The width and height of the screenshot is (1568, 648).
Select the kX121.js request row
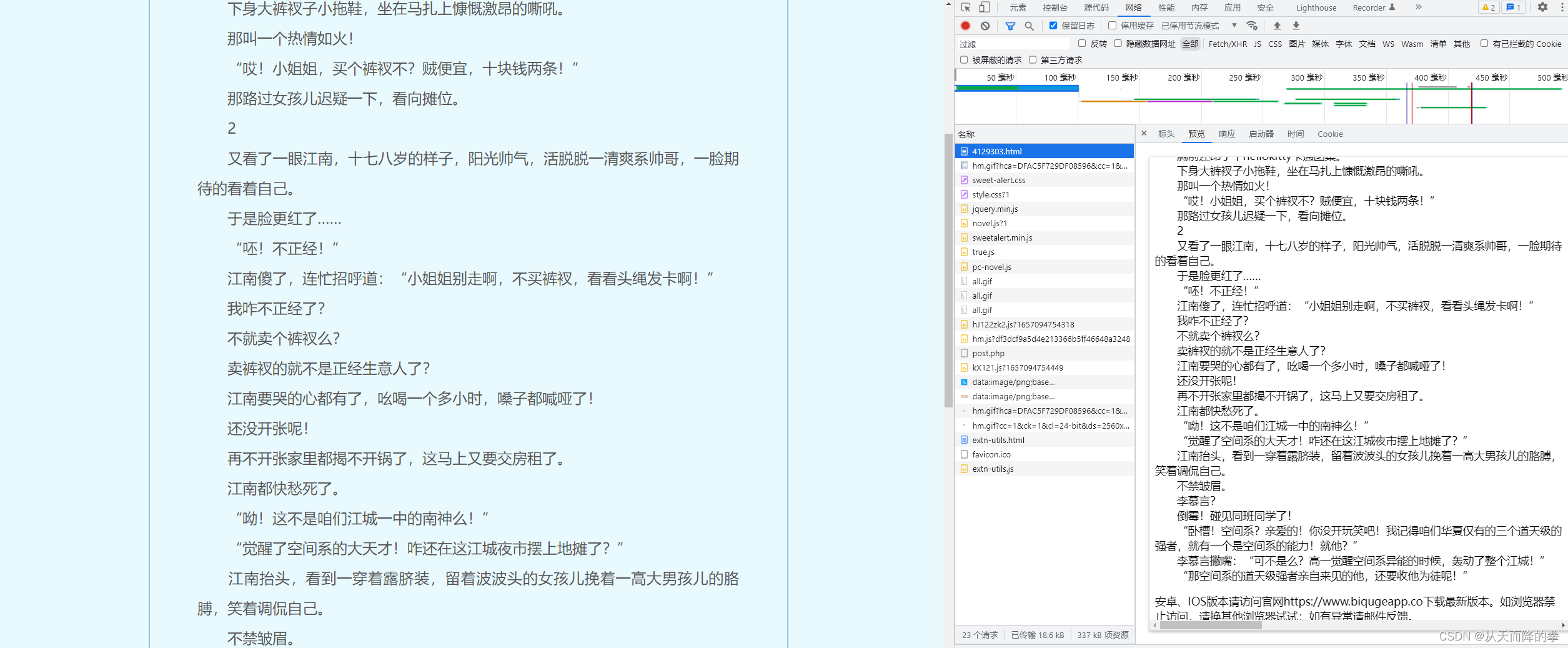(x=1044, y=367)
